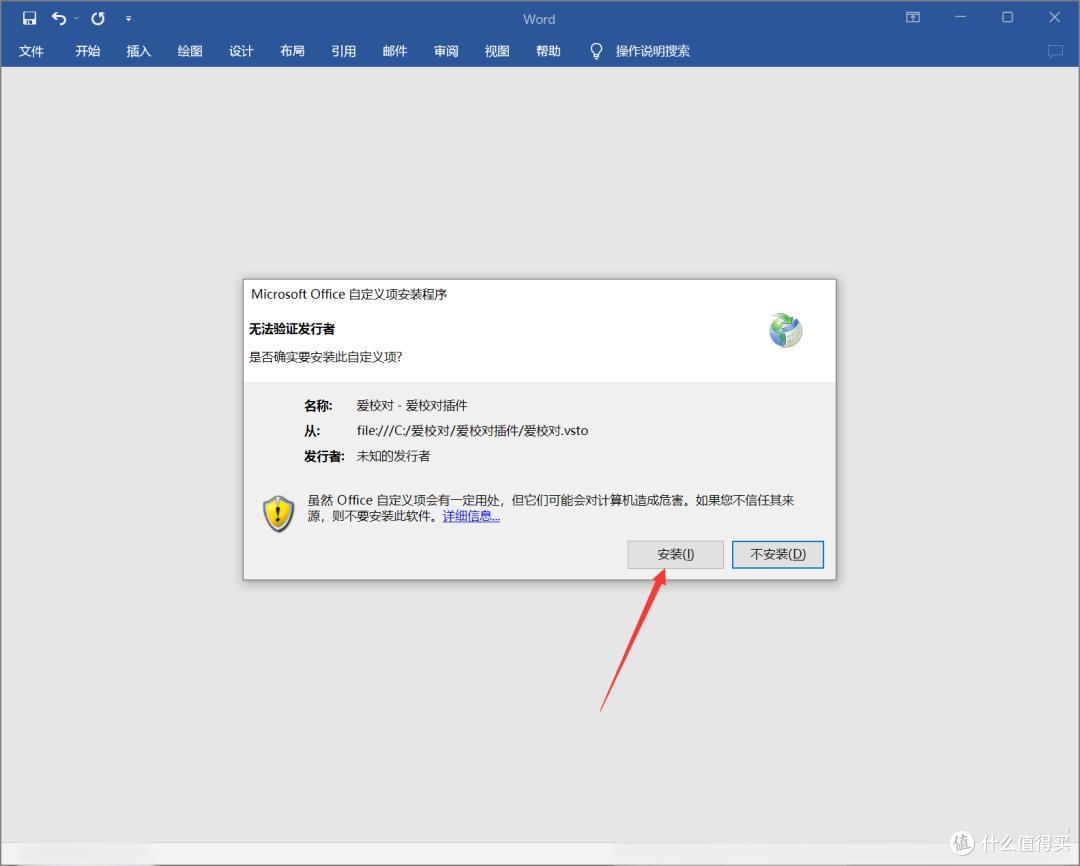Click the name text 爱校对 - 爱校对插件

(412, 405)
